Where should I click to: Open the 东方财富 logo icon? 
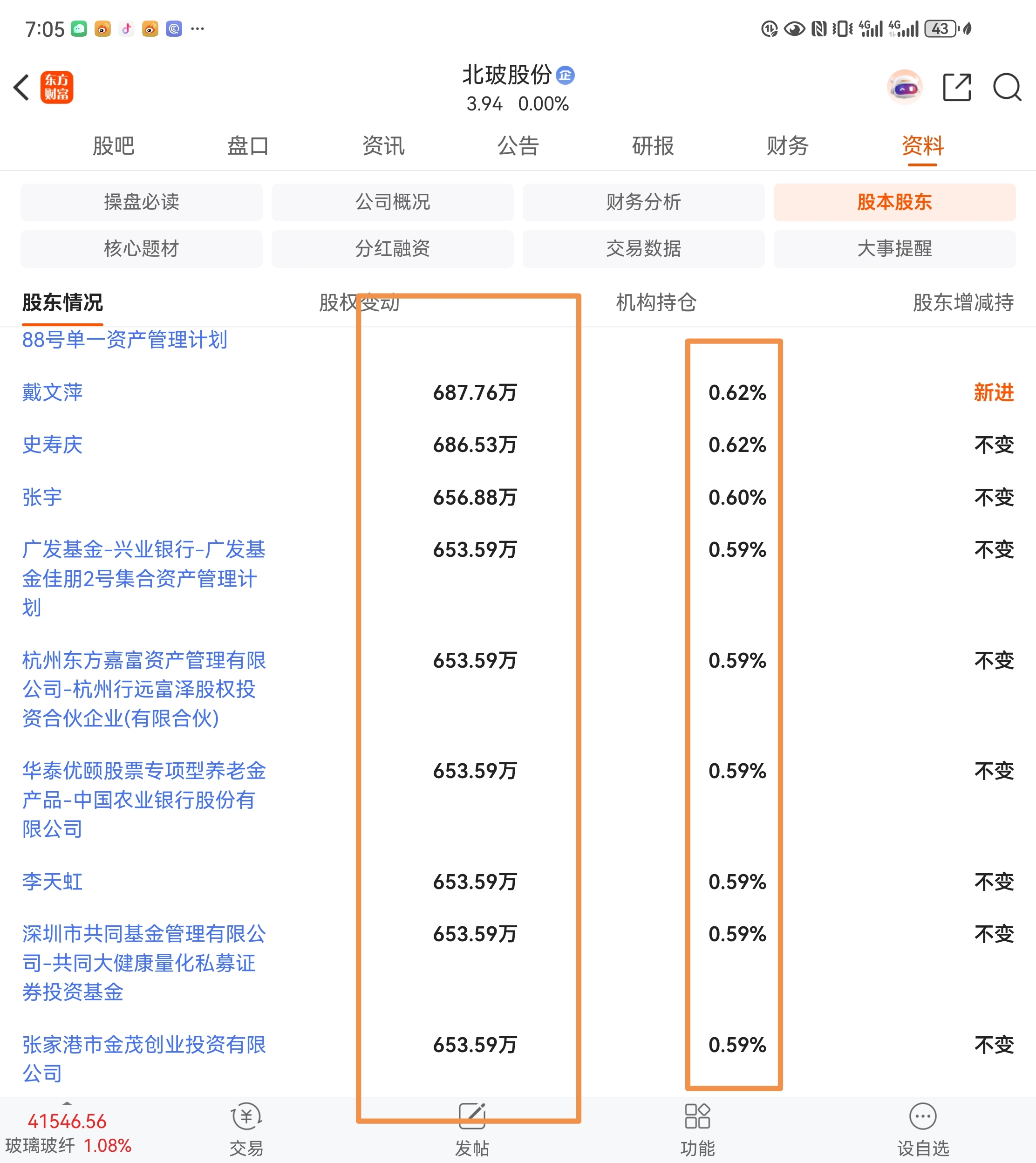[x=57, y=87]
